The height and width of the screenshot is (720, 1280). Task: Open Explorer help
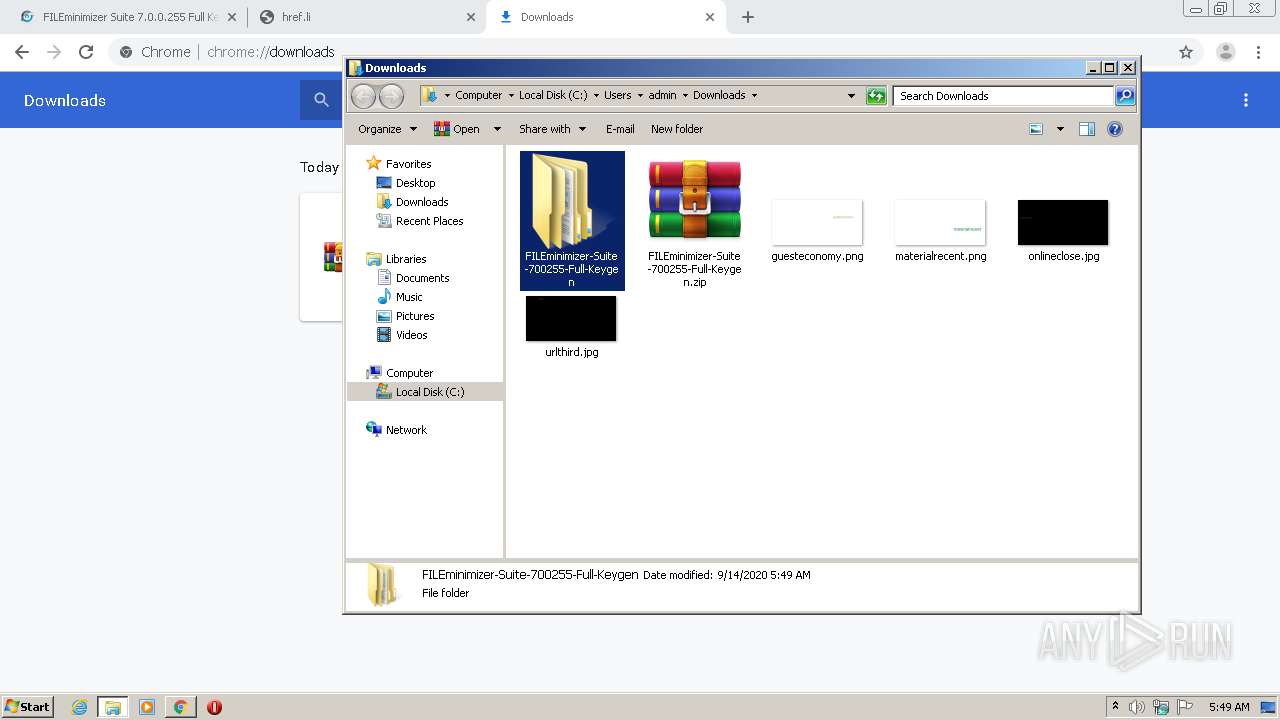tap(1115, 129)
